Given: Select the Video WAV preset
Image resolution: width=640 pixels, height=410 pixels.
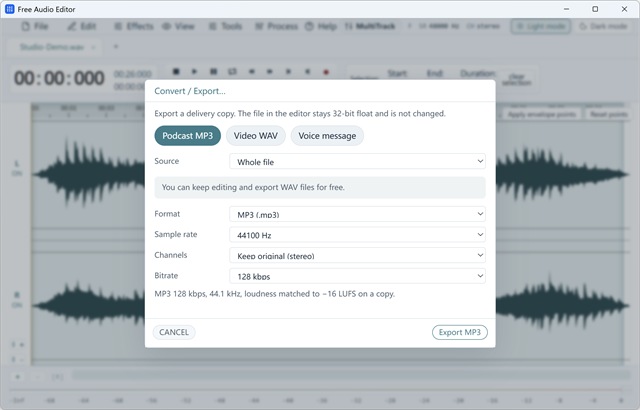Looking at the screenshot, I should tap(256, 136).
